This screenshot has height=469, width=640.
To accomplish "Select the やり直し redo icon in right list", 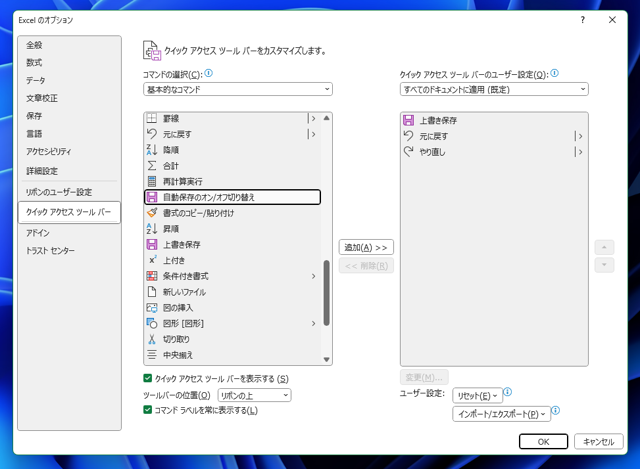I will (x=409, y=152).
